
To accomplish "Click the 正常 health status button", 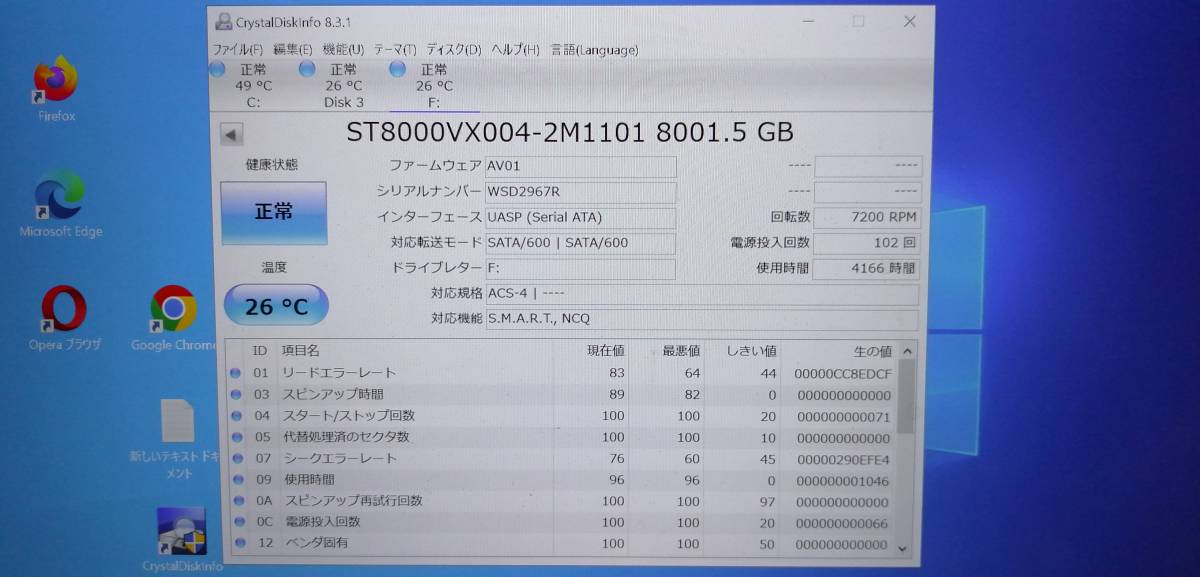I will 273,213.
